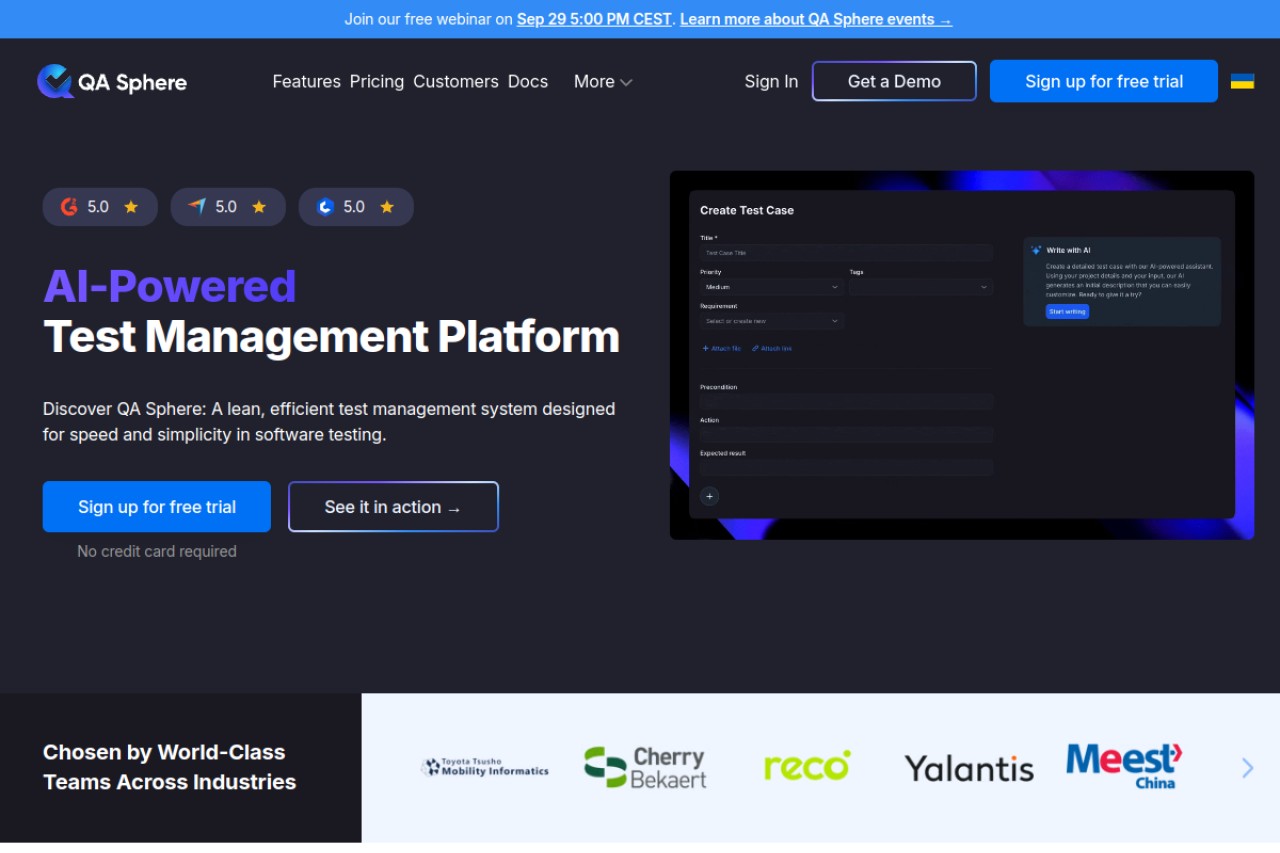Click the third 5.0 rating badge
This screenshot has width=1280, height=853.
(x=356, y=207)
